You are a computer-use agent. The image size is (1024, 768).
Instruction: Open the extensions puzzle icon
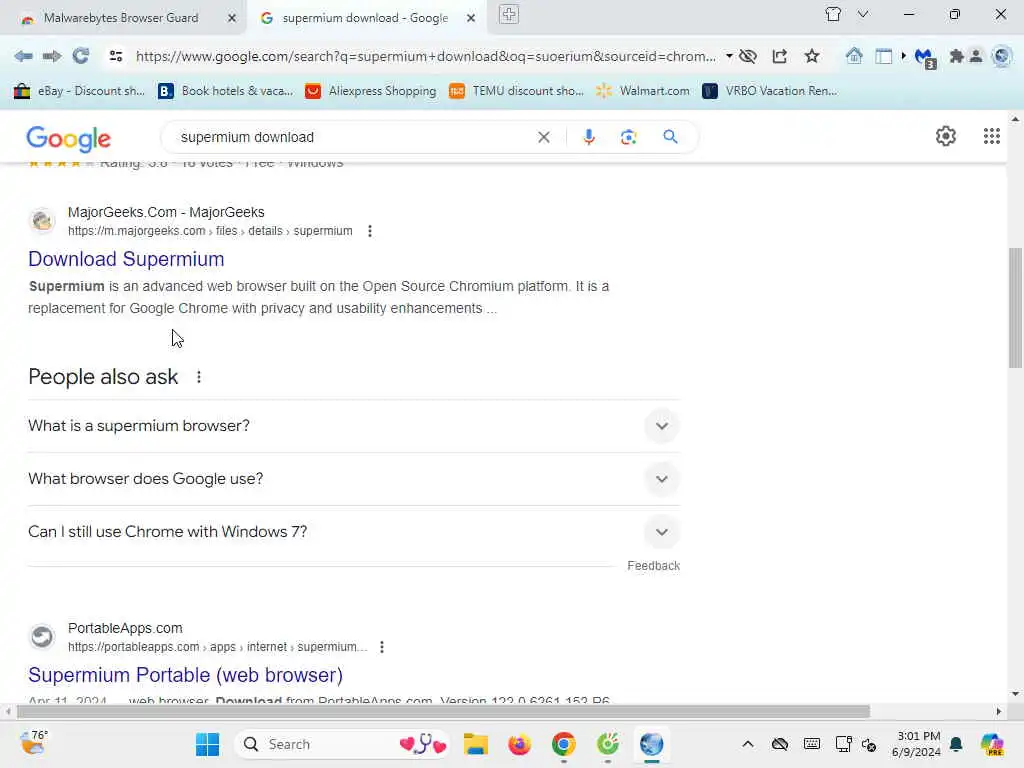pos(957,56)
